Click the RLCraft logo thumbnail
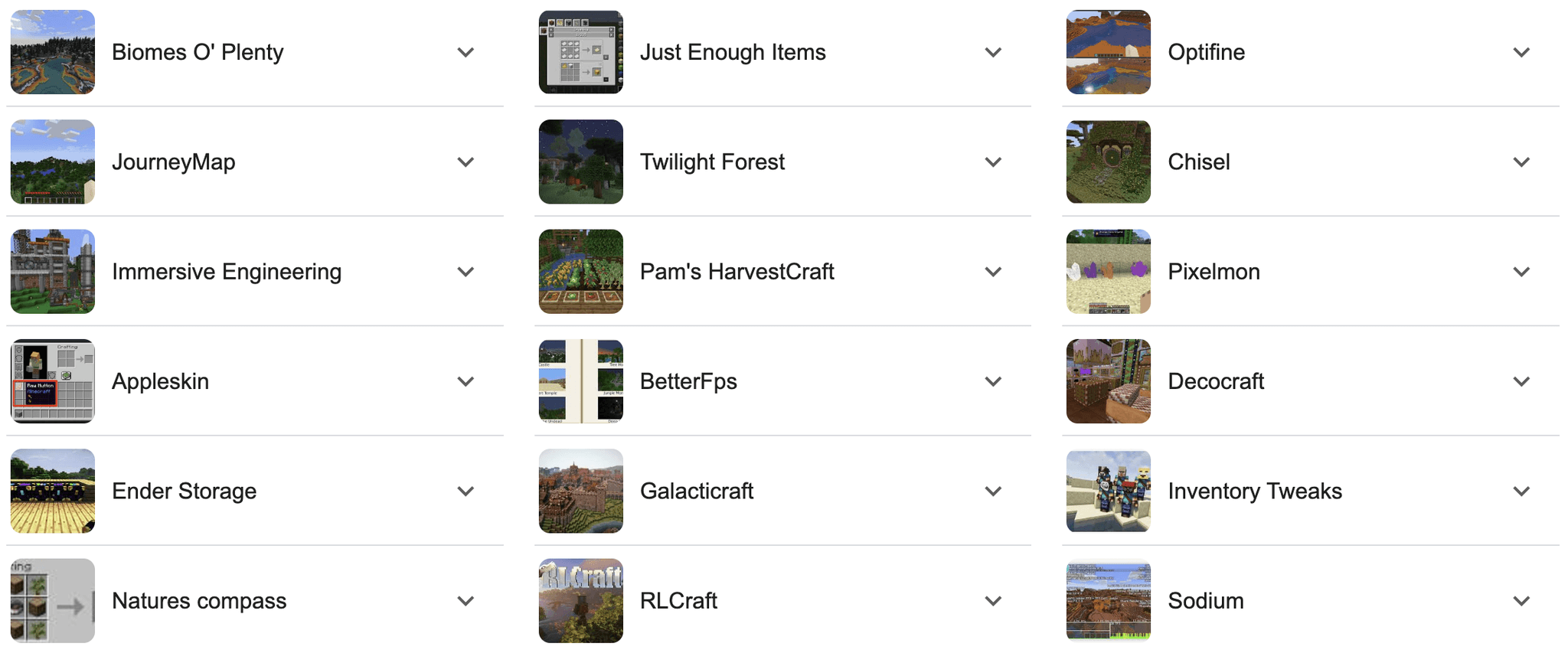The width and height of the screenshot is (1568, 650). [580, 600]
